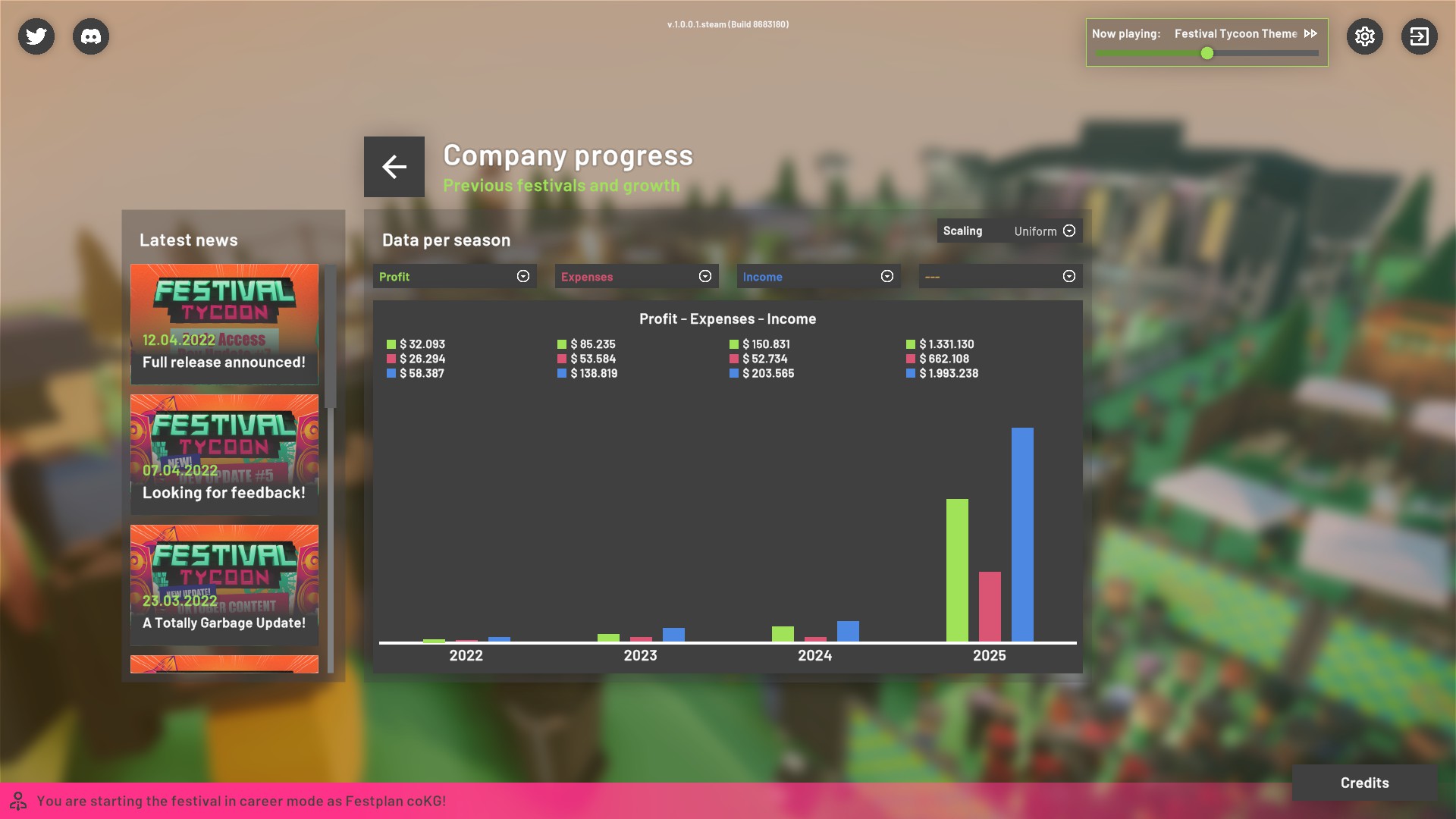1456x819 pixels.
Task: Click the green 2025 profit legend swatch
Action: pyautogui.click(x=911, y=344)
